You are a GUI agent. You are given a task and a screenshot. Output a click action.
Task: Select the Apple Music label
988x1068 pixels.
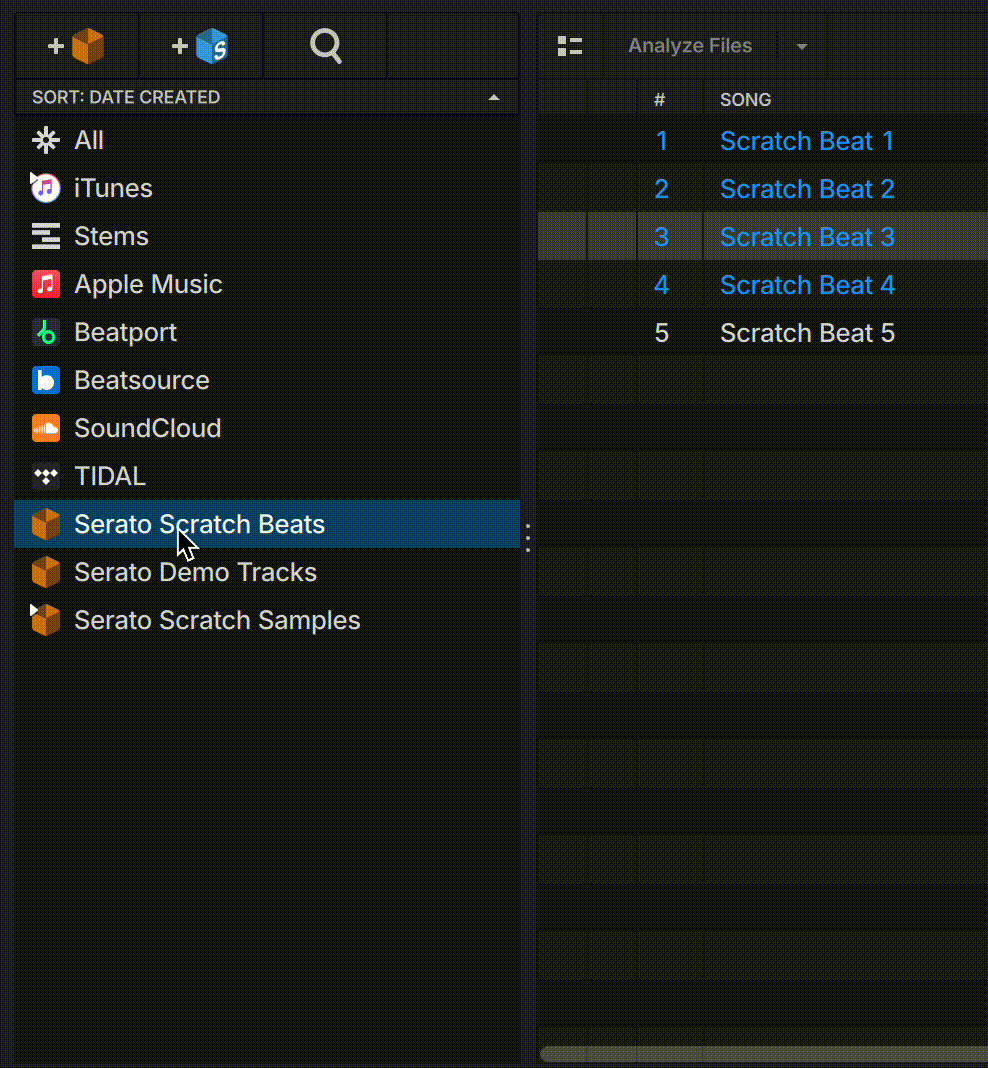(x=148, y=284)
